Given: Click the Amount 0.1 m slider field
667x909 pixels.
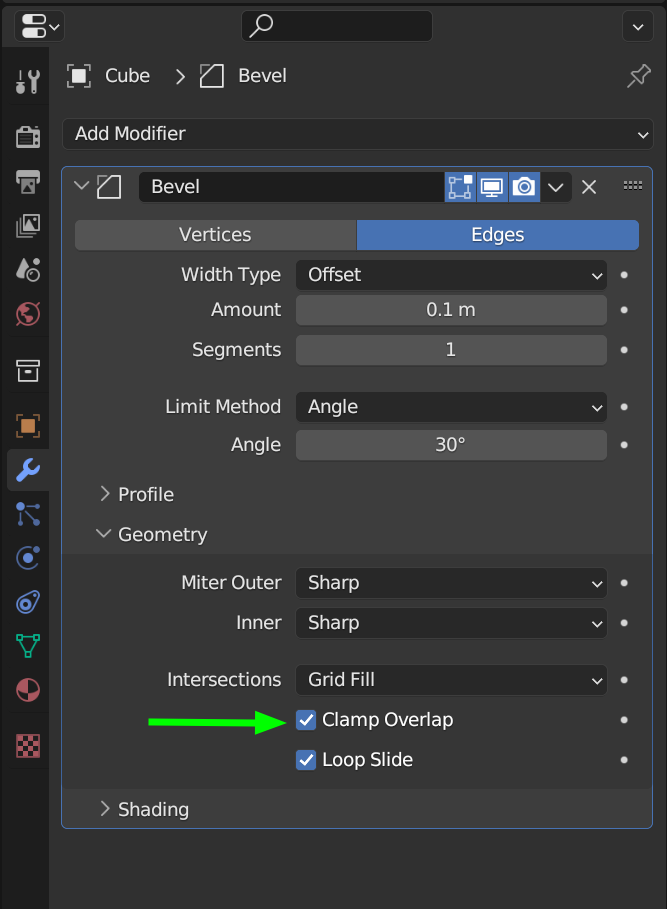Looking at the screenshot, I should tap(451, 310).
